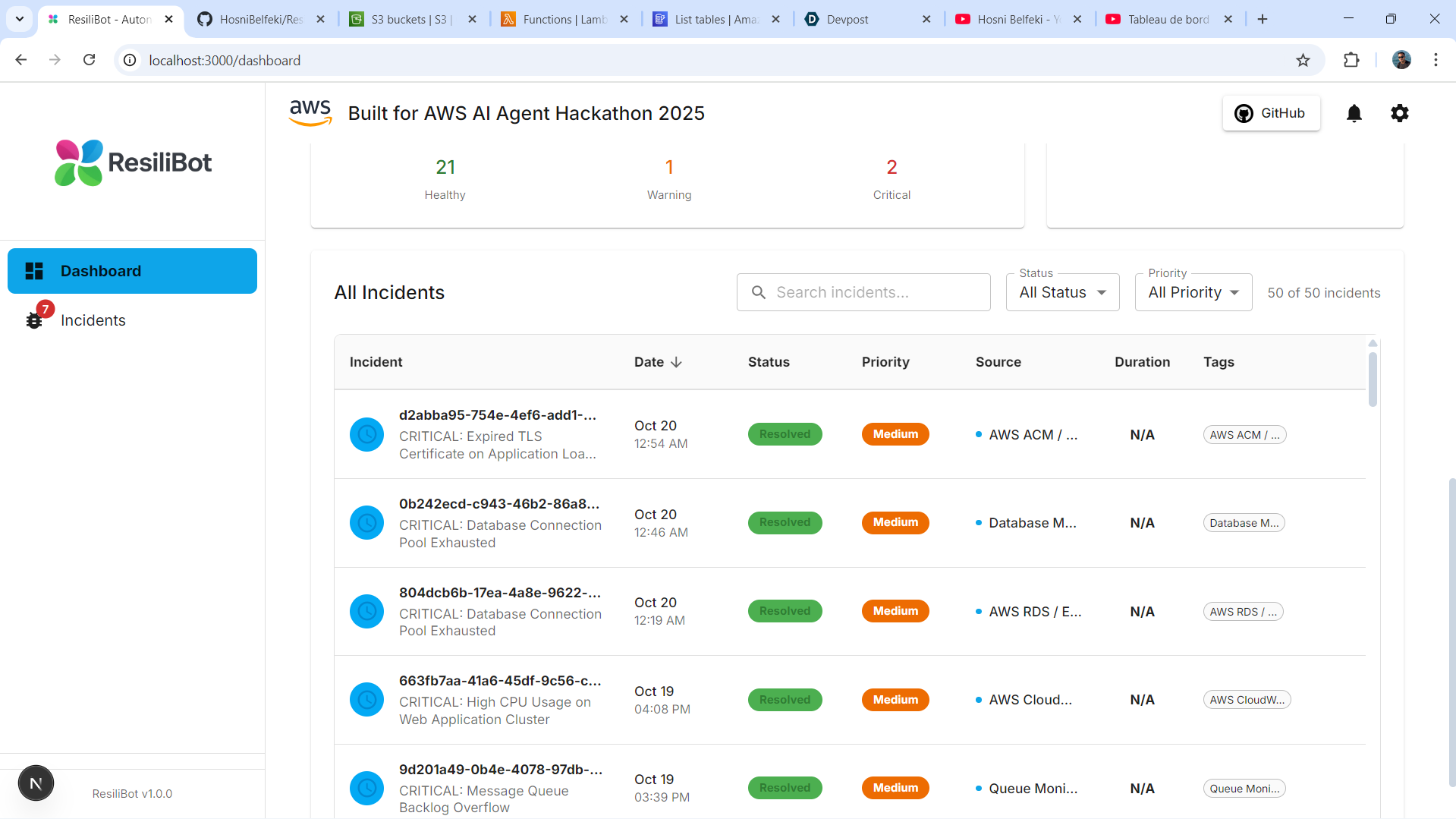The width and height of the screenshot is (1456, 819).
Task: Sort table by Priority column
Action: coord(885,362)
